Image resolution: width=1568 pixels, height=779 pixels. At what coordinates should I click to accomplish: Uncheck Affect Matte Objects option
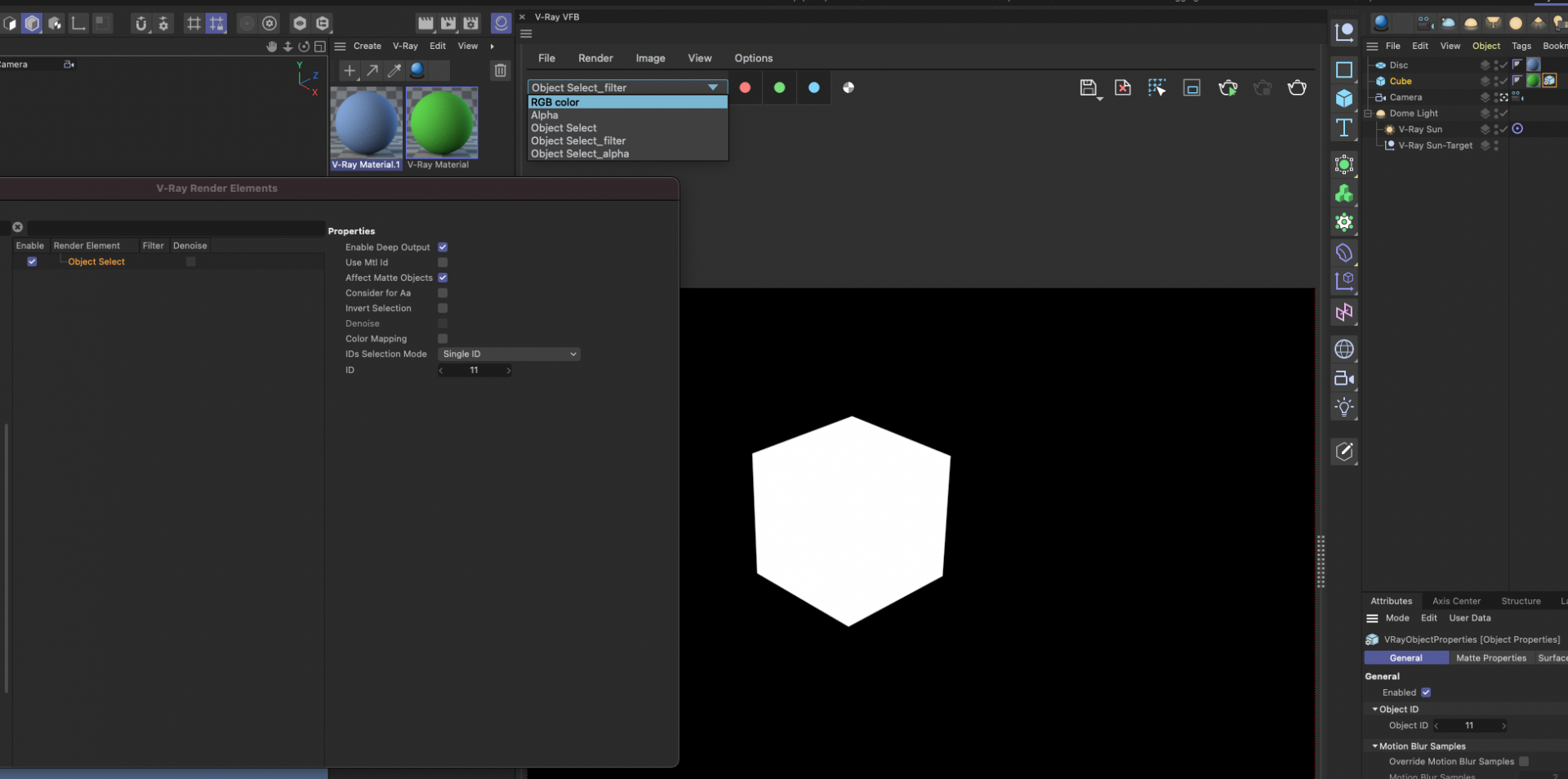coord(443,278)
